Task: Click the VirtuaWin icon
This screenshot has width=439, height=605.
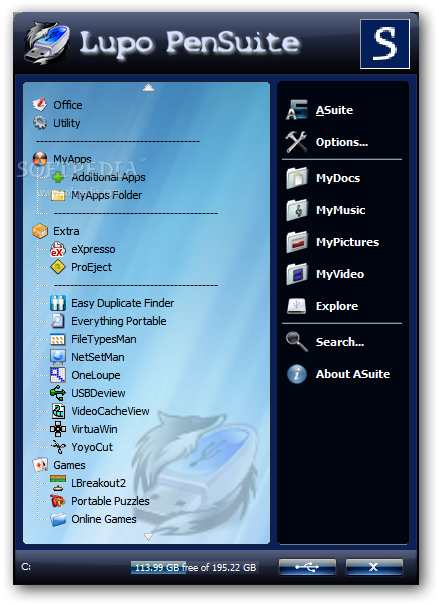Action: point(58,429)
